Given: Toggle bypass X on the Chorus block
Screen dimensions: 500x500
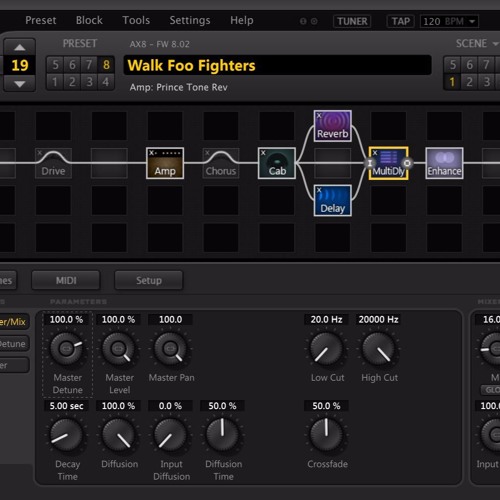Looking at the screenshot, I should click(x=207, y=153).
